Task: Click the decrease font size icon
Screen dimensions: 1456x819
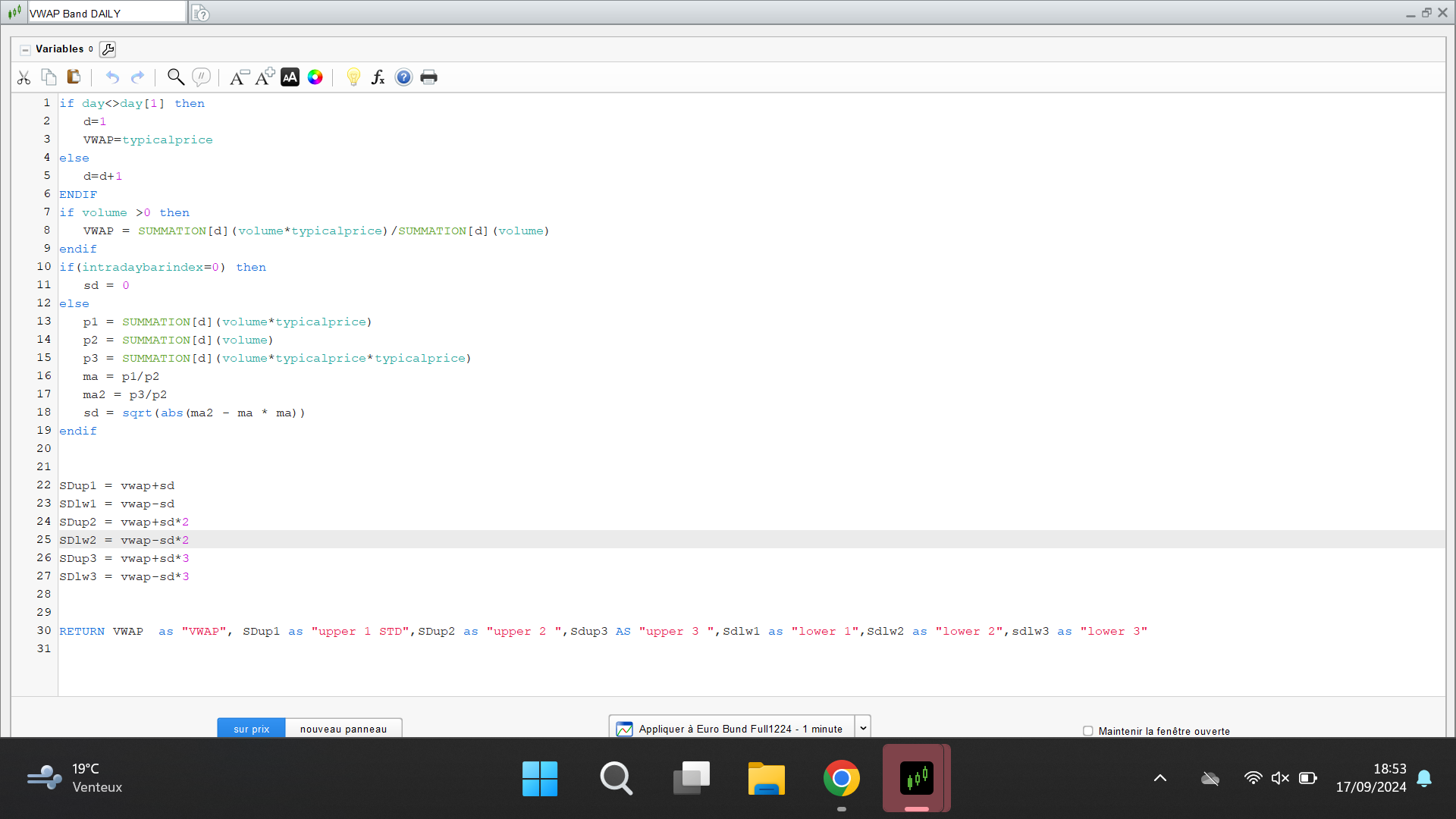Action: 239,77
